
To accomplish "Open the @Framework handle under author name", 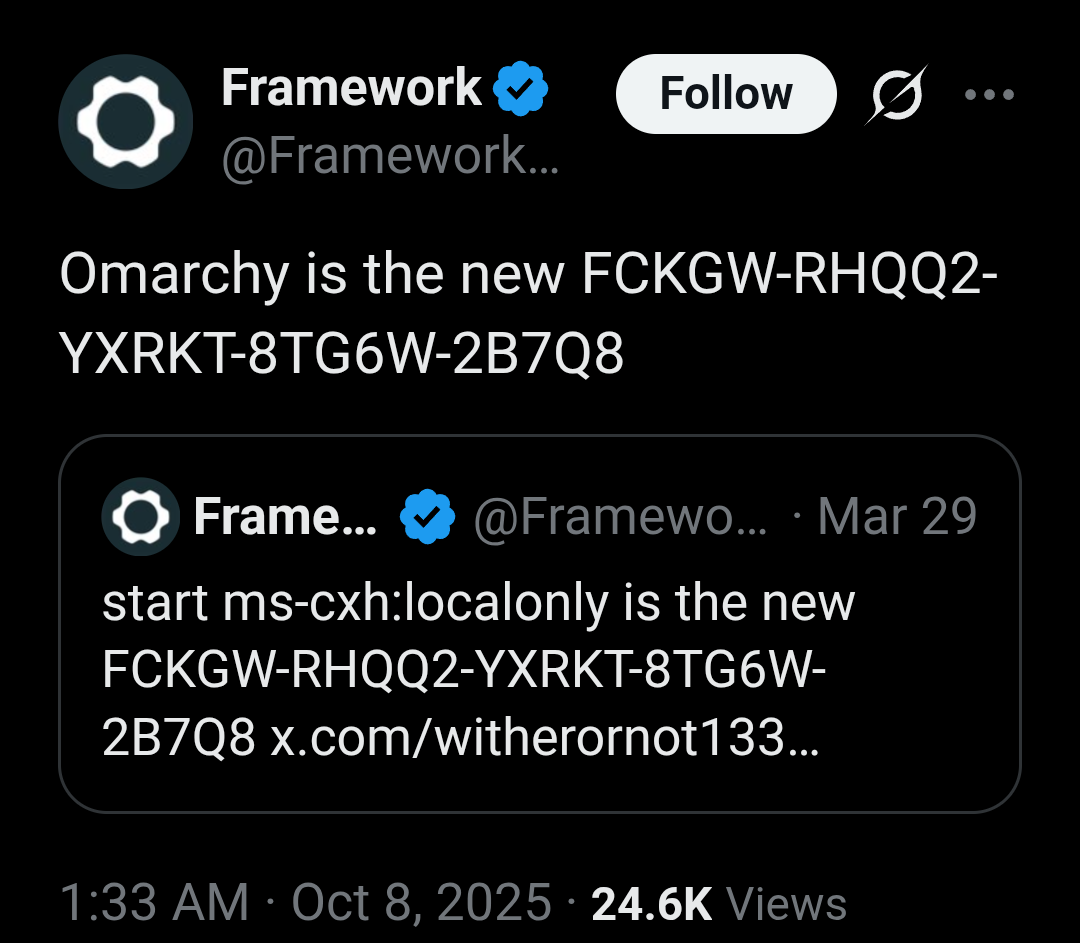I will coord(389,156).
